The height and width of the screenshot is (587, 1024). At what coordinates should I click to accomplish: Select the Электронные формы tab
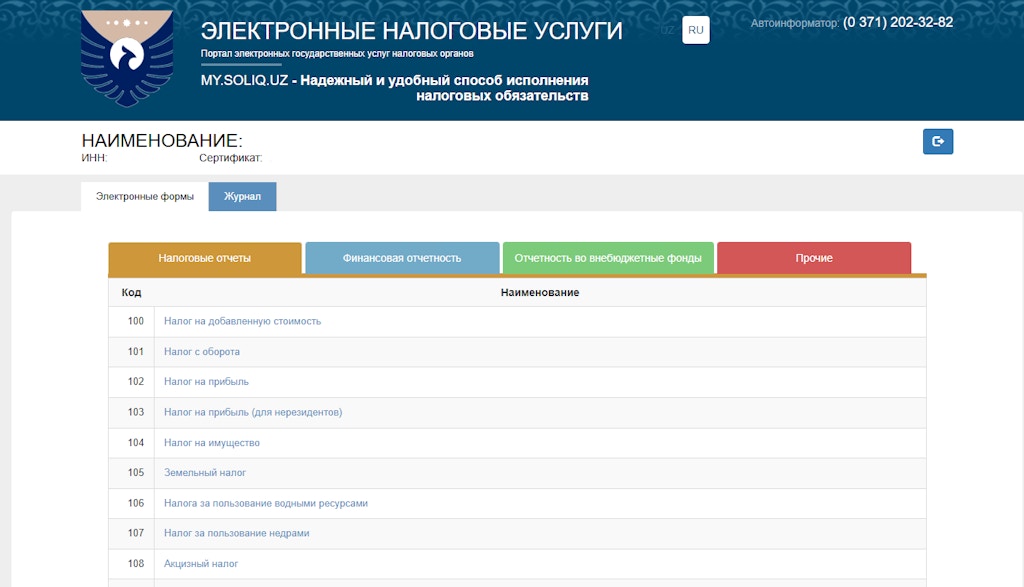click(145, 197)
